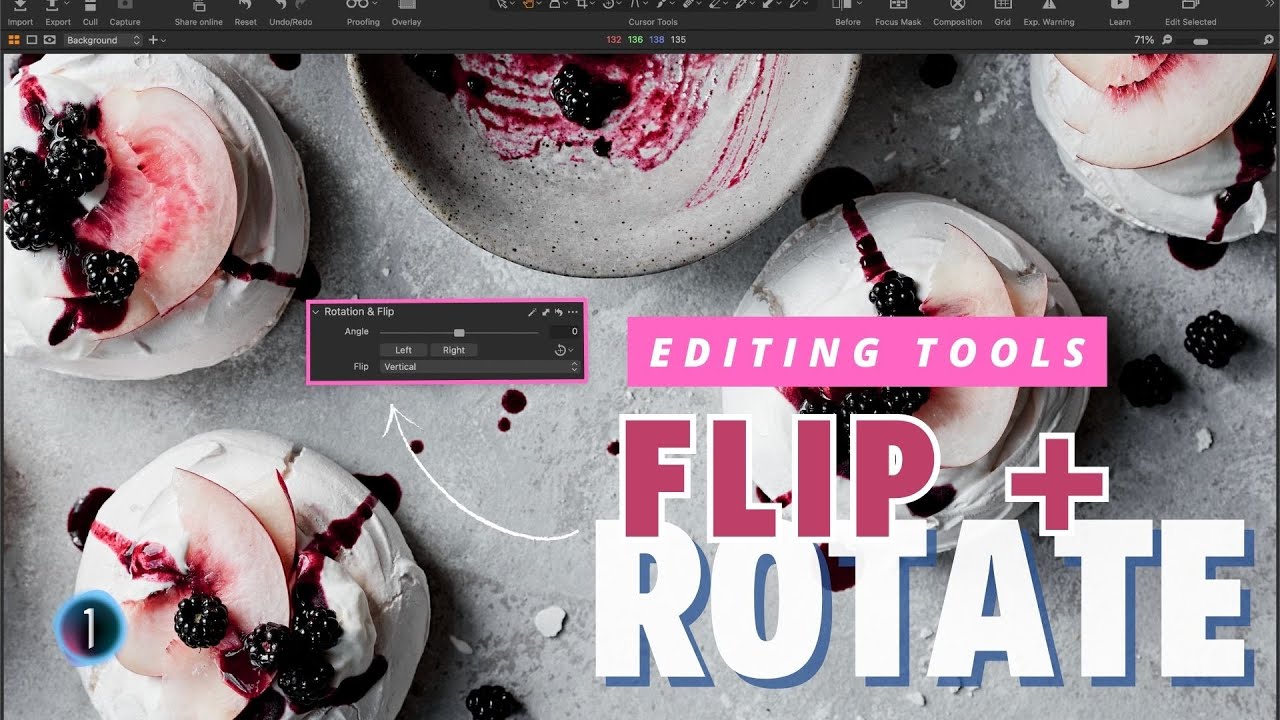This screenshot has height=720, width=1280.
Task: Click Rotation & Flip copy arrows icon
Action: tap(546, 312)
